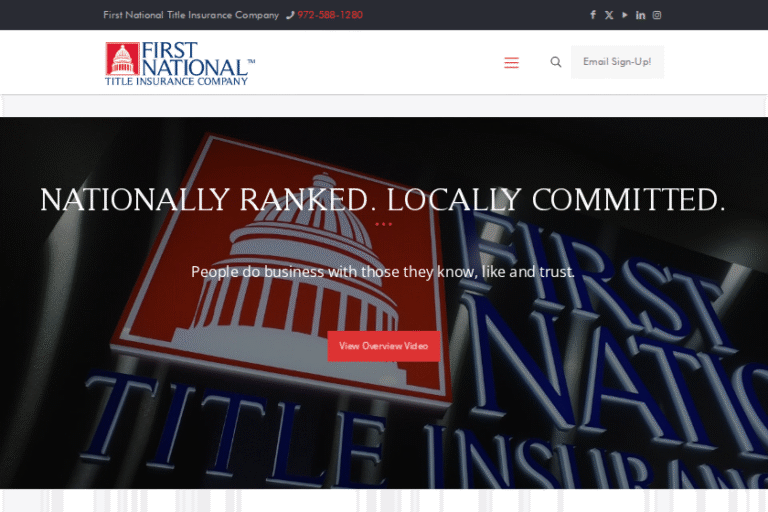Select the Nationally Ranked headline text
This screenshot has height=512, width=768.
click(383, 200)
